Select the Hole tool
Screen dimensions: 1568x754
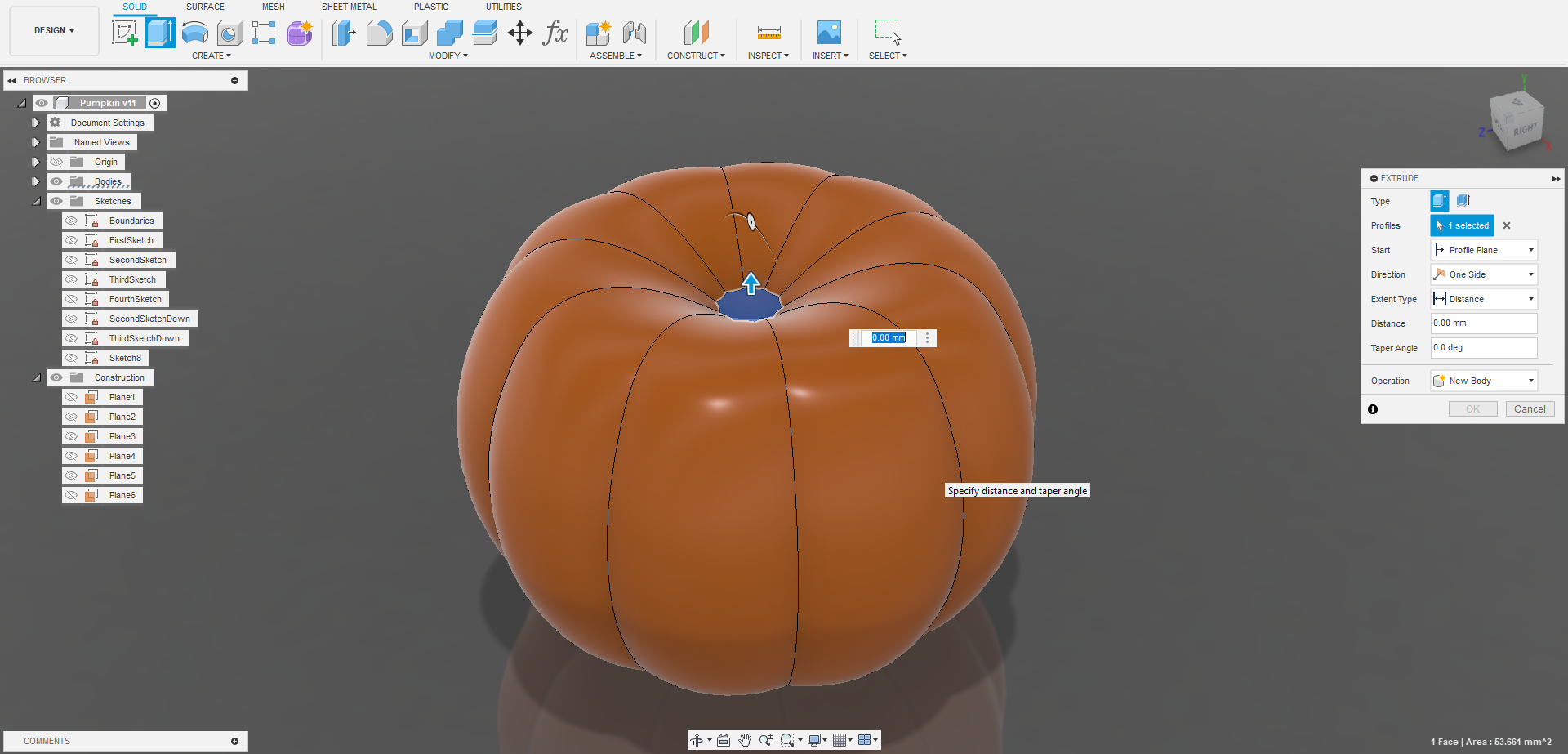230,33
